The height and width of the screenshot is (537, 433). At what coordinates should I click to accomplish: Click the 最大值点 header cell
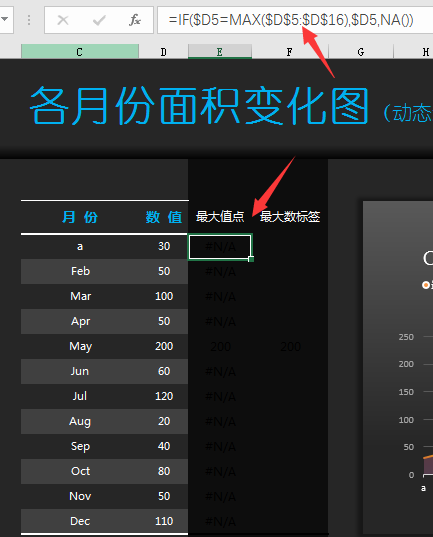(x=220, y=217)
